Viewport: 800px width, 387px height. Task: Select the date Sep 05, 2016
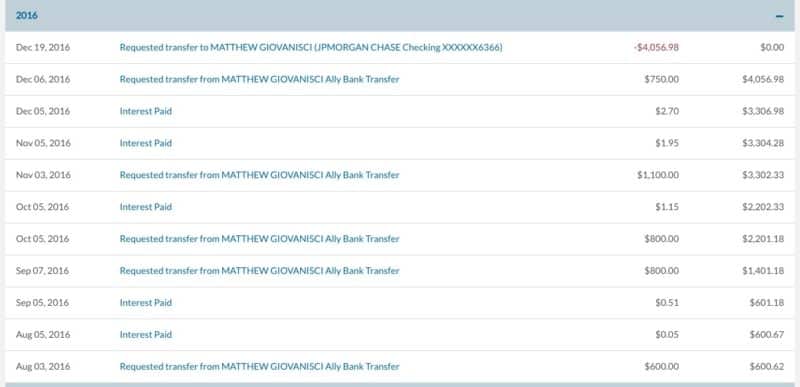click(42, 303)
